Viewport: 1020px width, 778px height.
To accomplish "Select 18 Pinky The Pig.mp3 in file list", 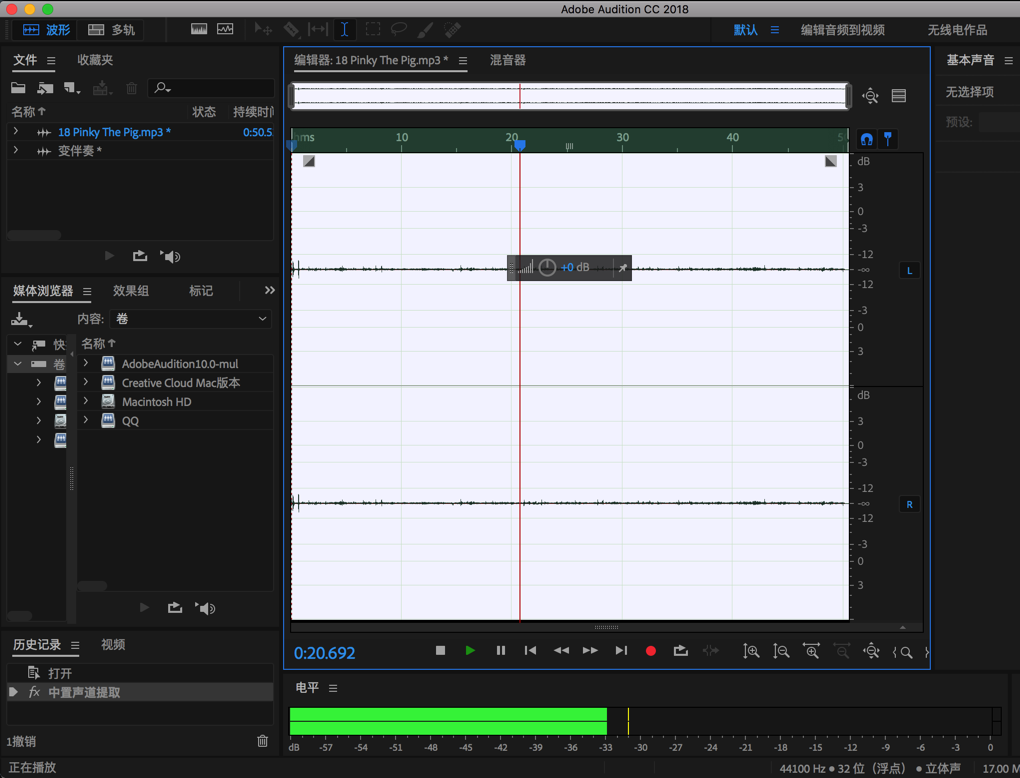I will point(114,132).
